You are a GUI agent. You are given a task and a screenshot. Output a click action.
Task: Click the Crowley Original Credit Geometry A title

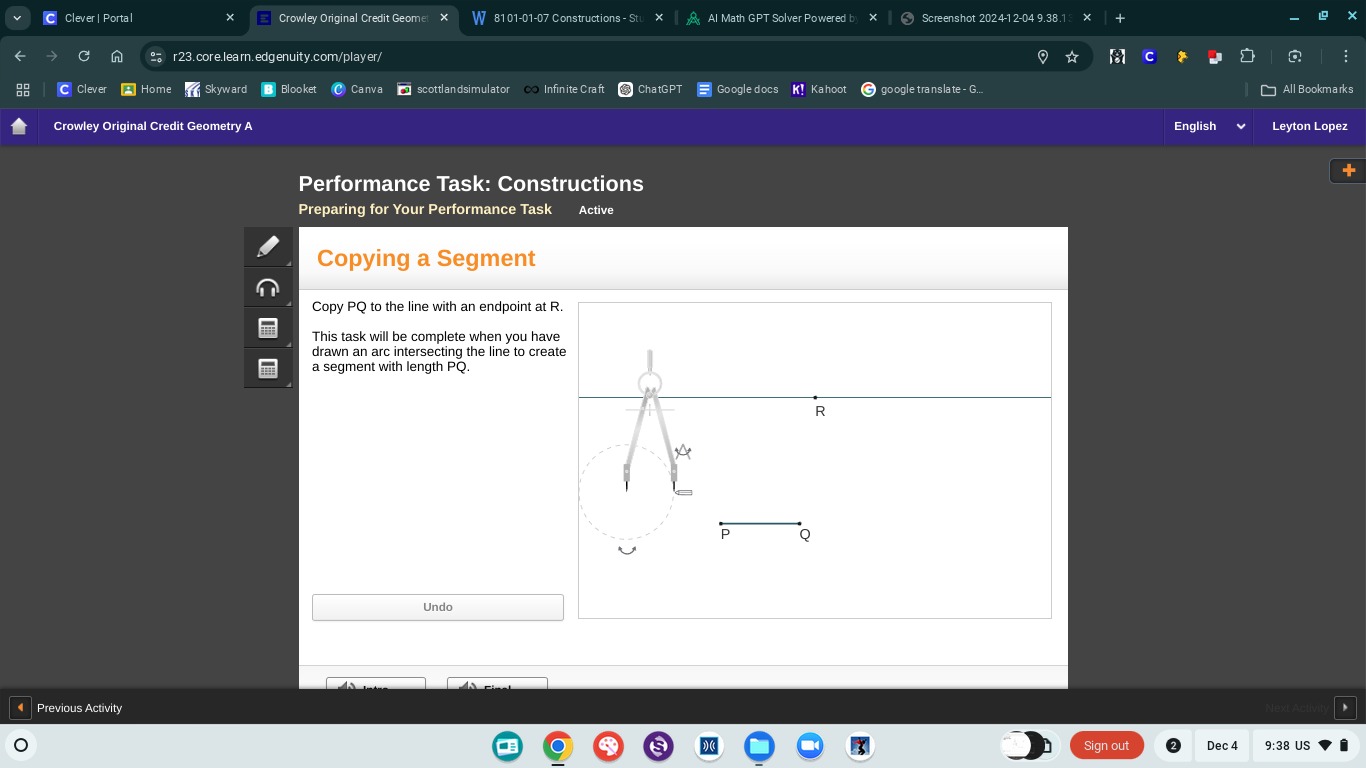click(x=153, y=126)
